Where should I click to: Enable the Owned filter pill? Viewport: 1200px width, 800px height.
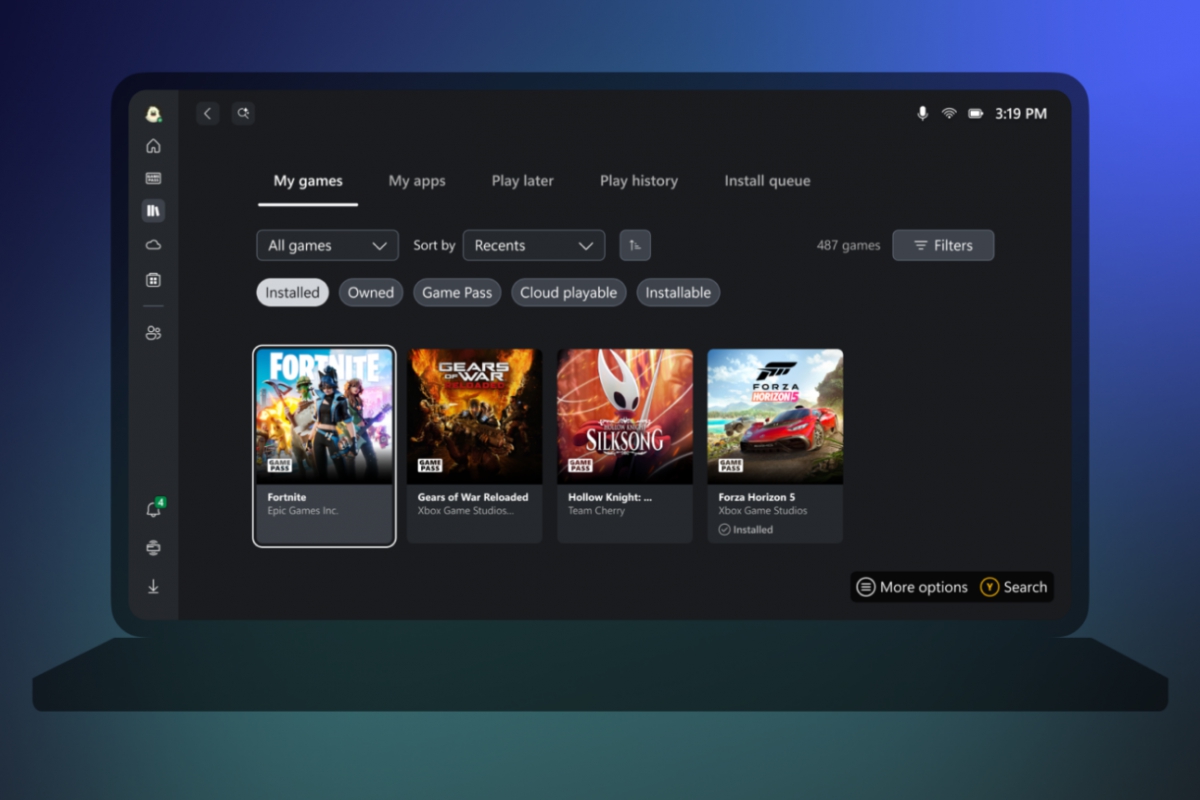[370, 292]
